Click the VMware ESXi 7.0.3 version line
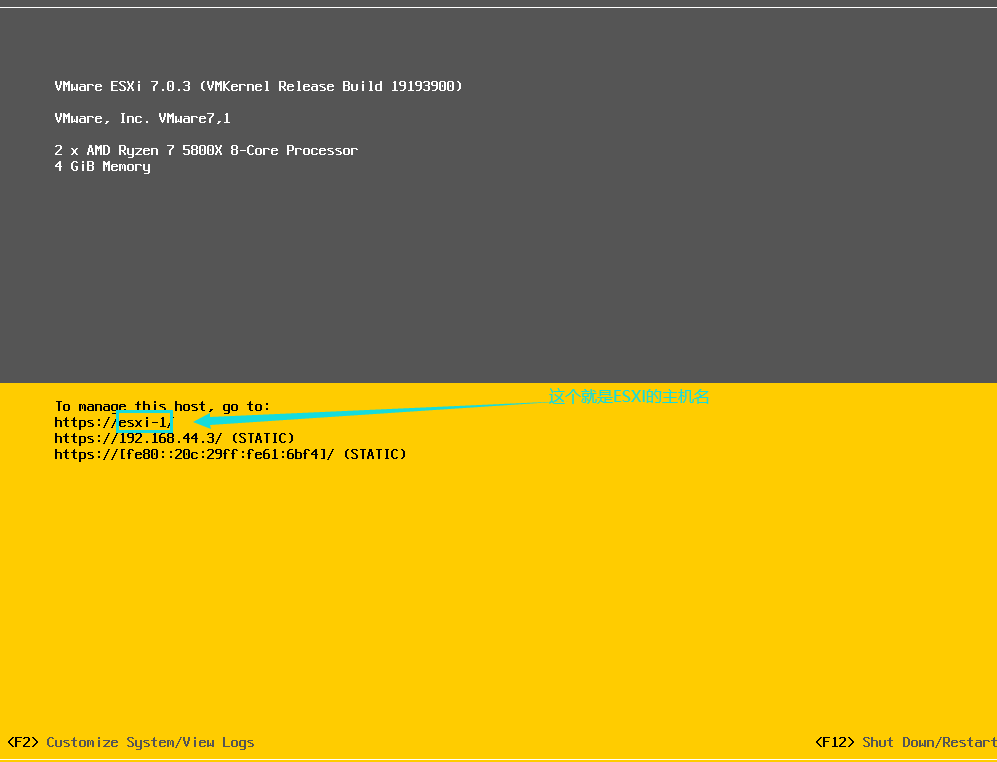 click(x=258, y=86)
